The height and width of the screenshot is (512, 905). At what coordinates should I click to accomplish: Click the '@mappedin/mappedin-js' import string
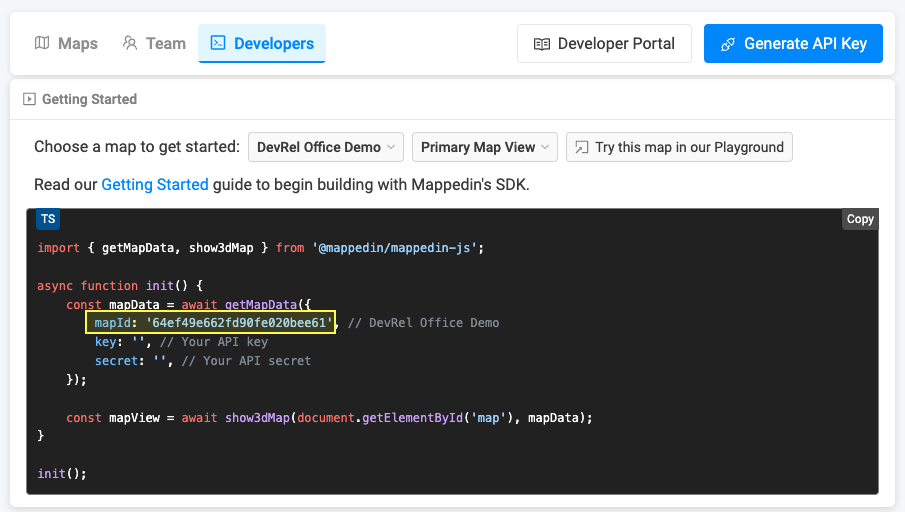(x=397, y=247)
